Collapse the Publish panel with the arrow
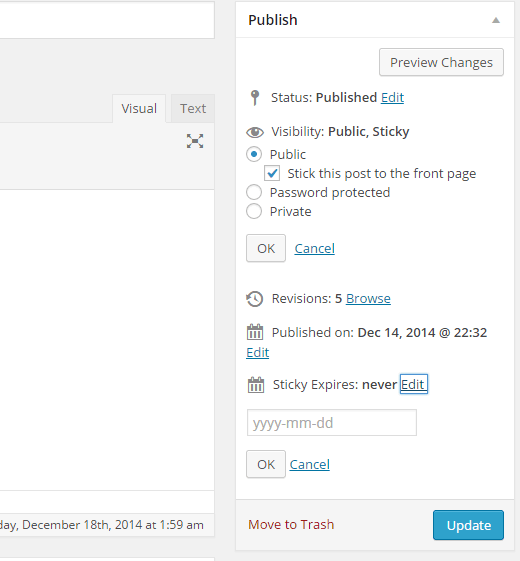This screenshot has height=561, width=520. [x=496, y=20]
